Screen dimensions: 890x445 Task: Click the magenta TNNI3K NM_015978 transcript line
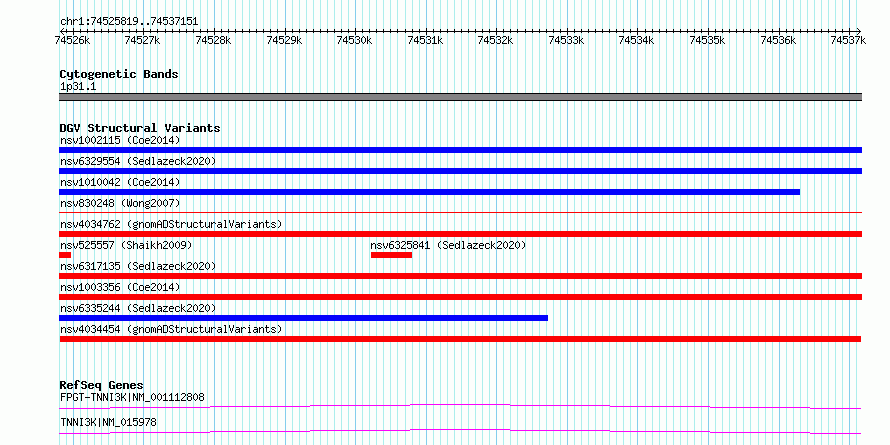460,431
